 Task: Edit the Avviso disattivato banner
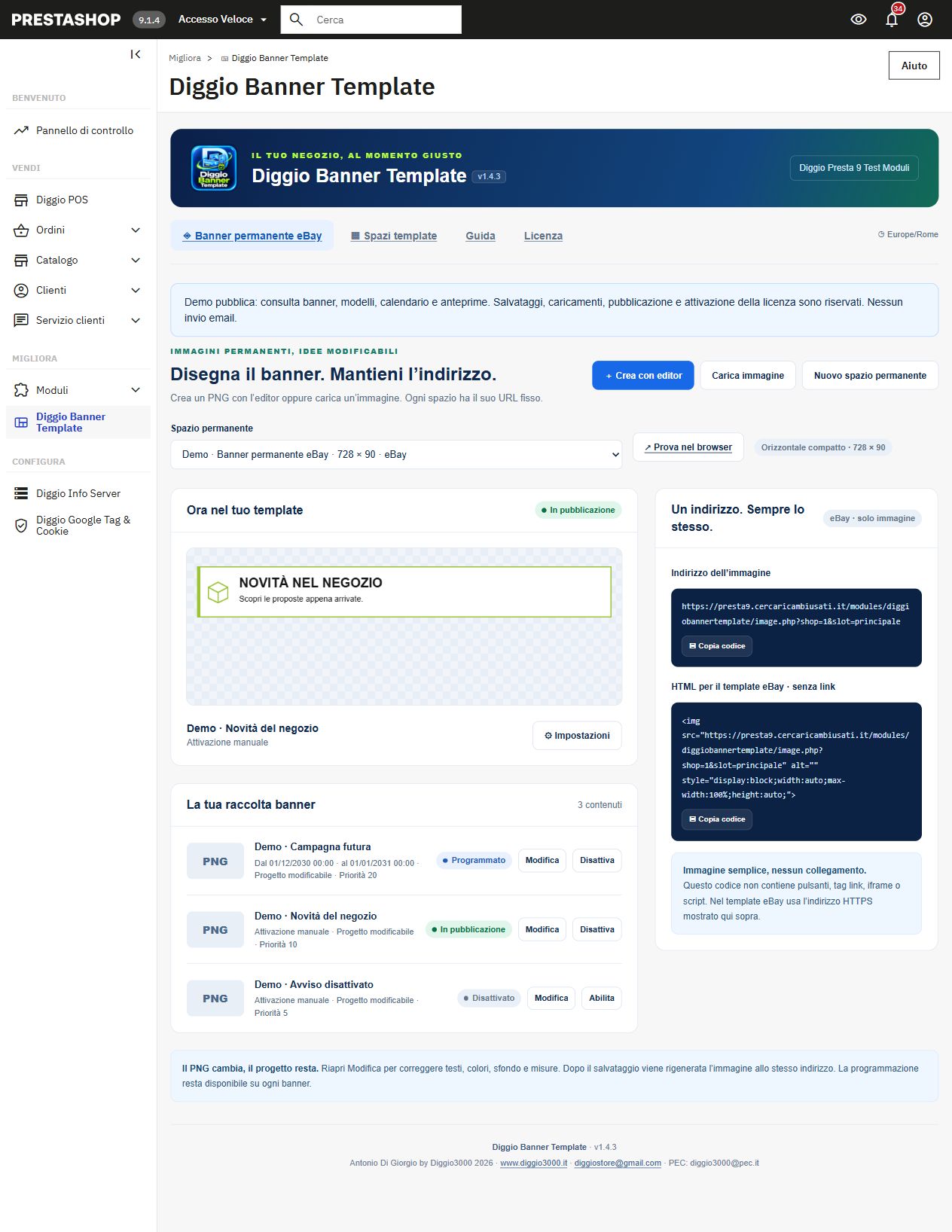[x=551, y=999]
